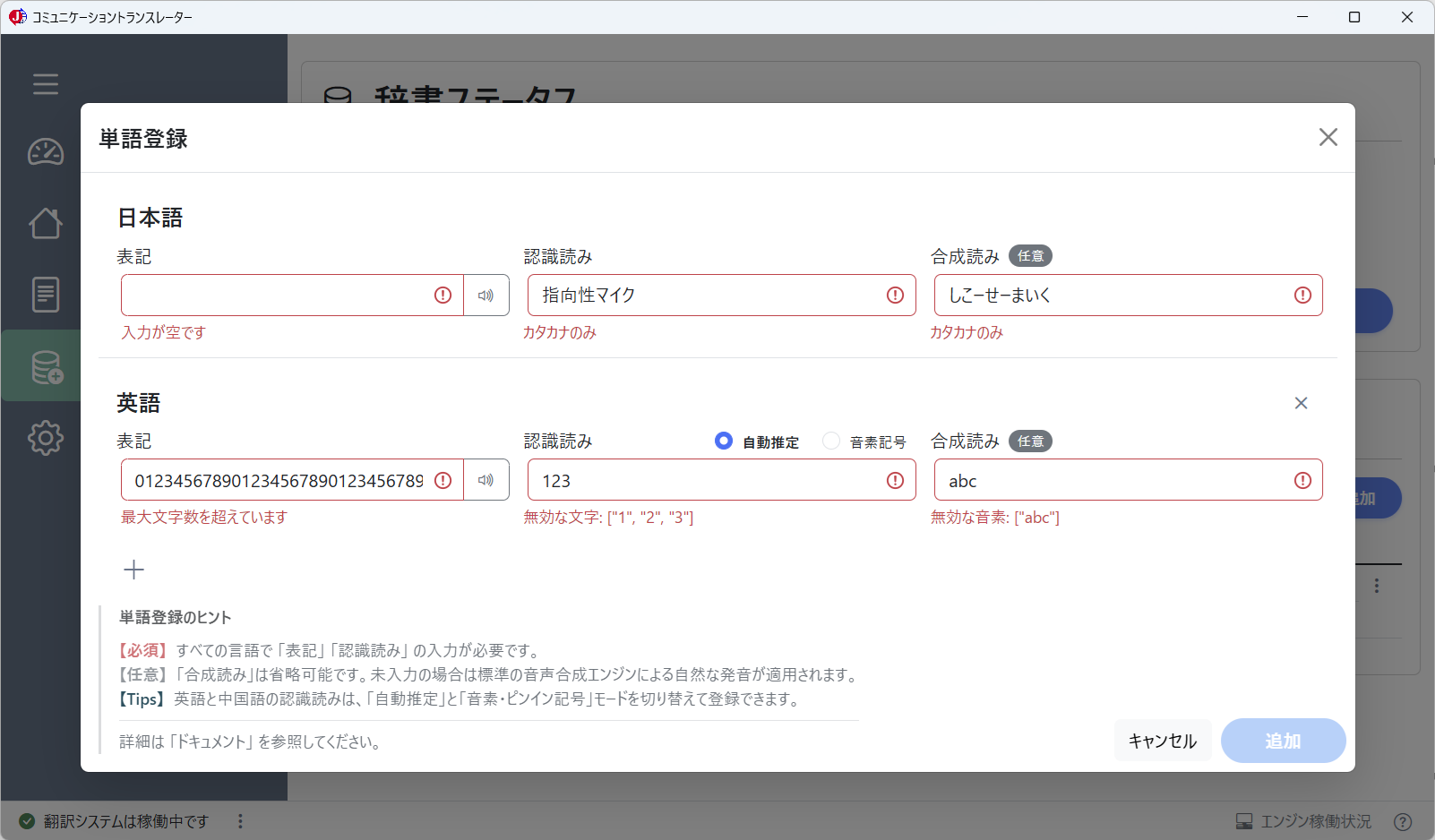Open the settings gear in sidebar
1435x840 pixels.
[x=46, y=438]
